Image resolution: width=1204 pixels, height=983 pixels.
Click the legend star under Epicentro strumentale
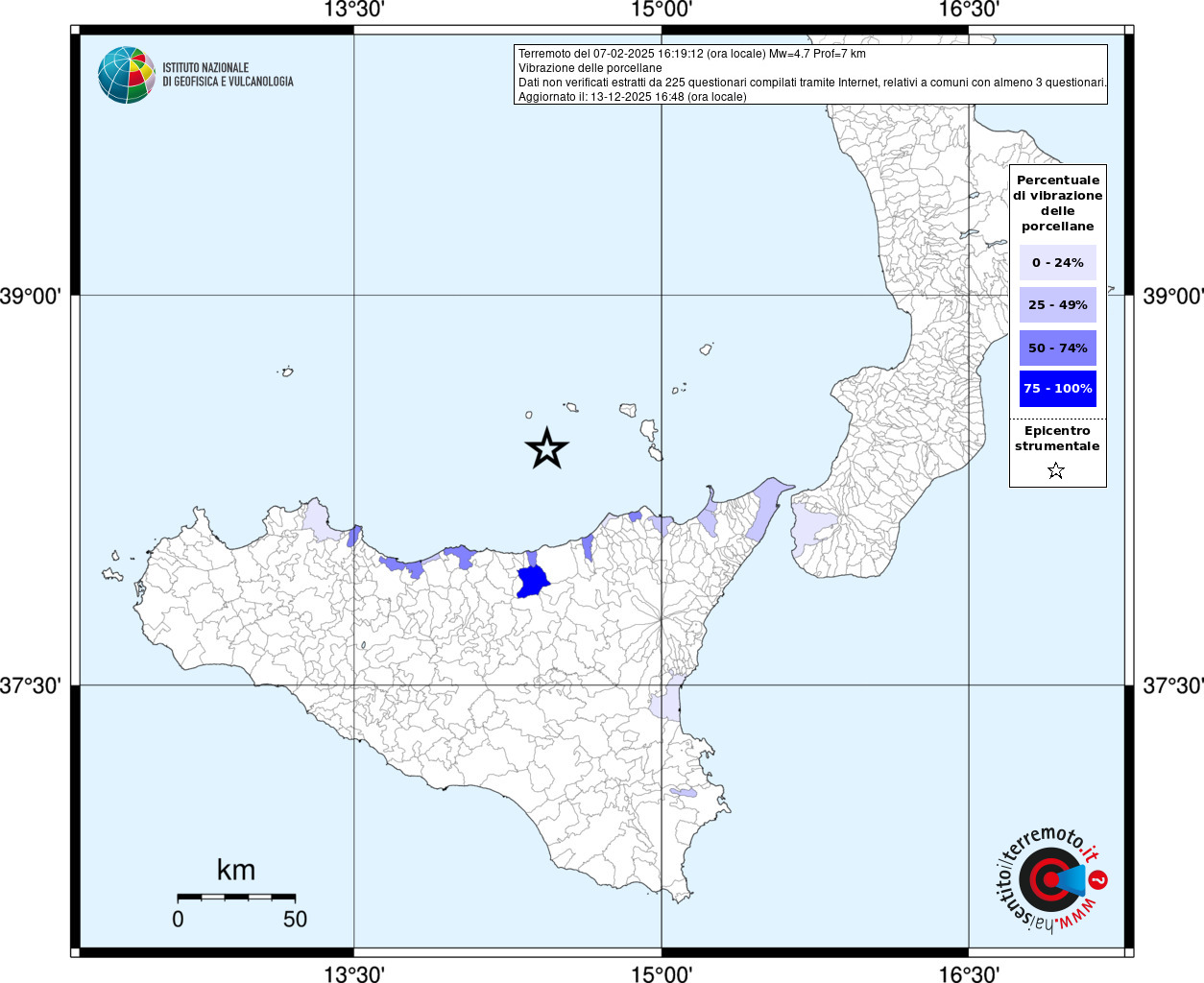tap(1056, 470)
